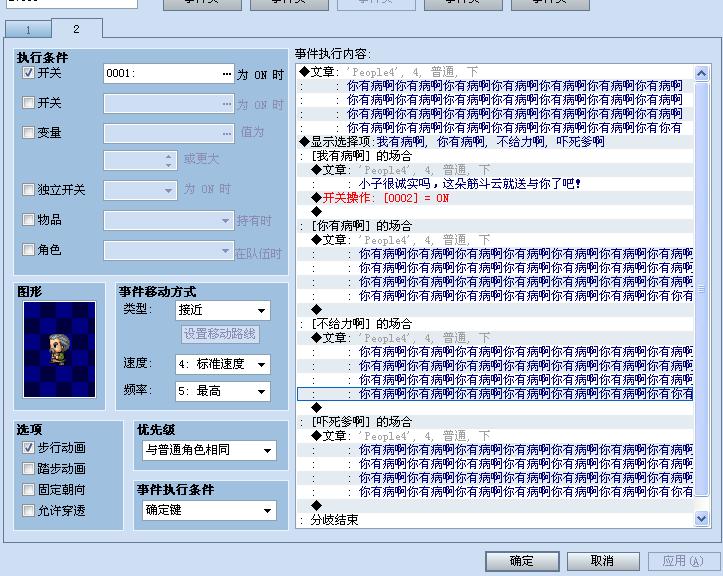The height and width of the screenshot is (576, 723).
Task: Enable the 踏步动画 option
Action: click(x=29, y=469)
